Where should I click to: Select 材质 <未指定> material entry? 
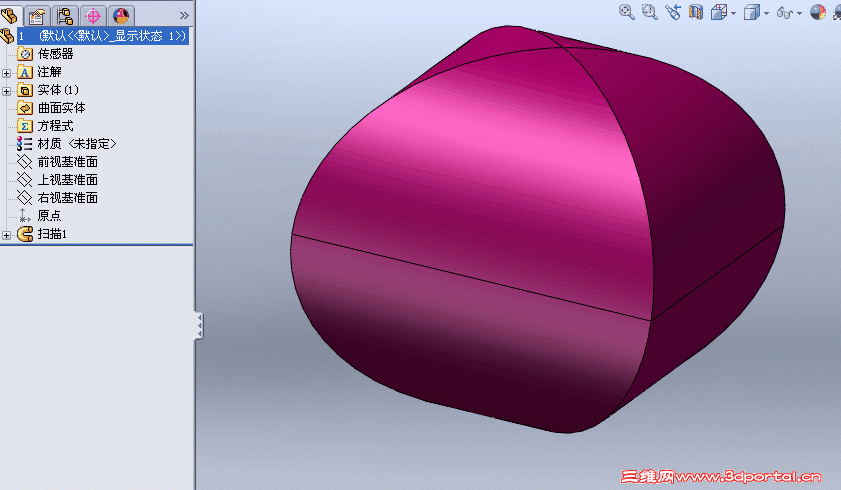77,144
